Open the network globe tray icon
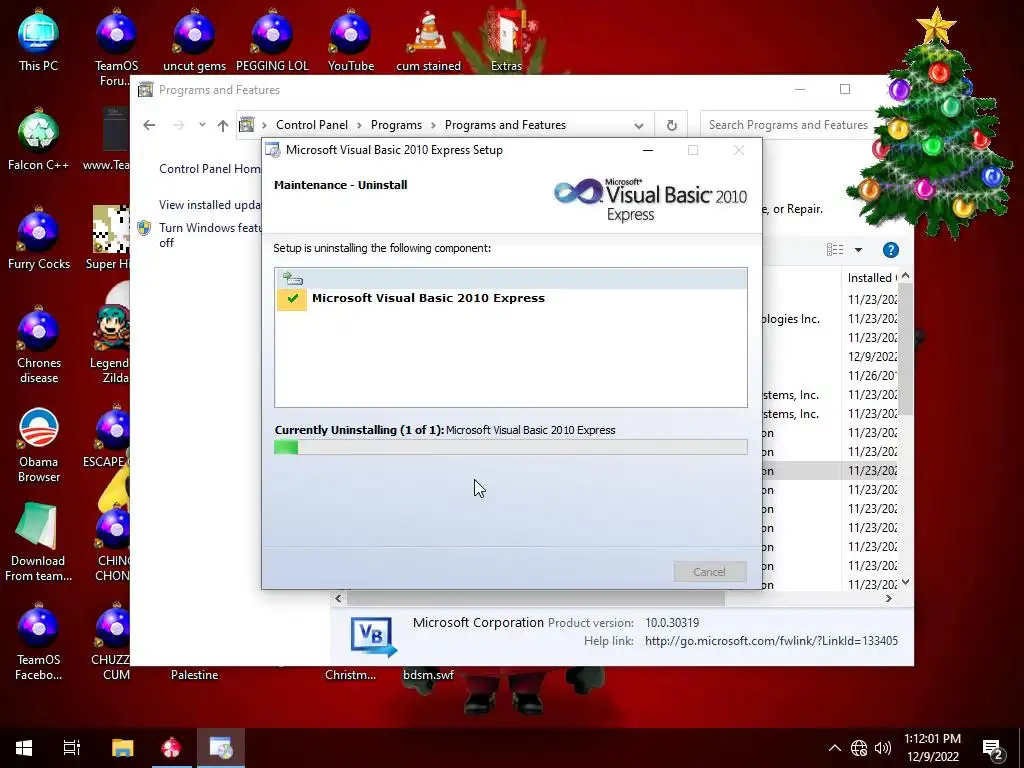This screenshot has height=768, width=1024. (859, 748)
